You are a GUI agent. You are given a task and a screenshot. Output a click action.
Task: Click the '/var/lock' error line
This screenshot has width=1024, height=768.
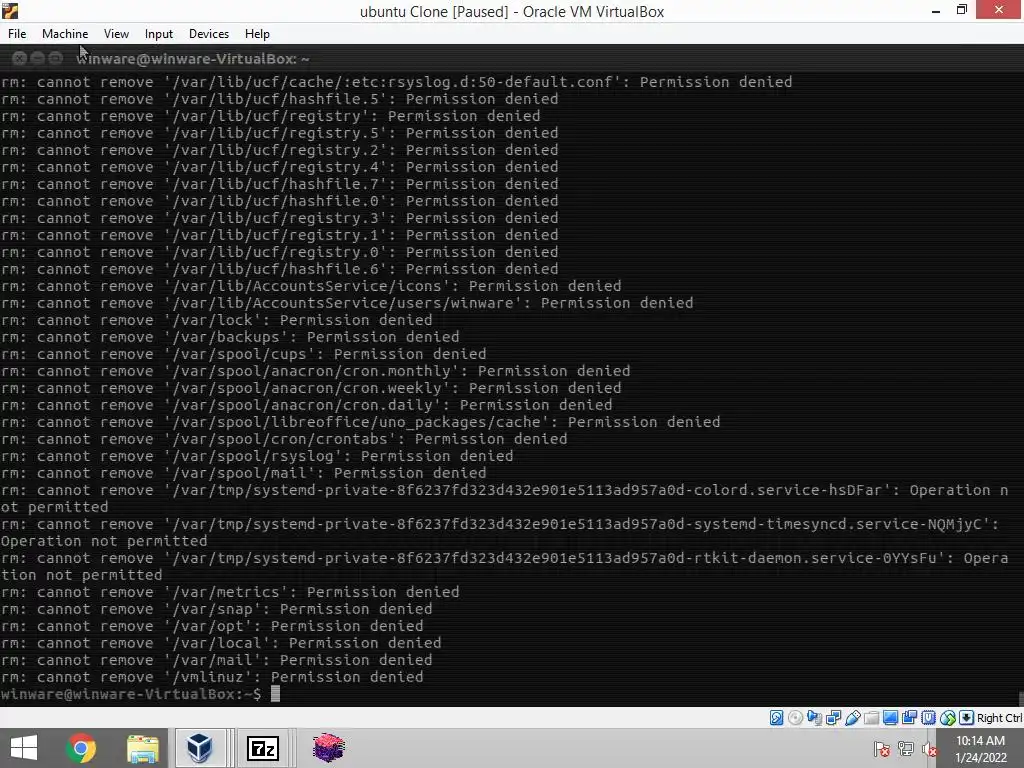[x=216, y=320]
